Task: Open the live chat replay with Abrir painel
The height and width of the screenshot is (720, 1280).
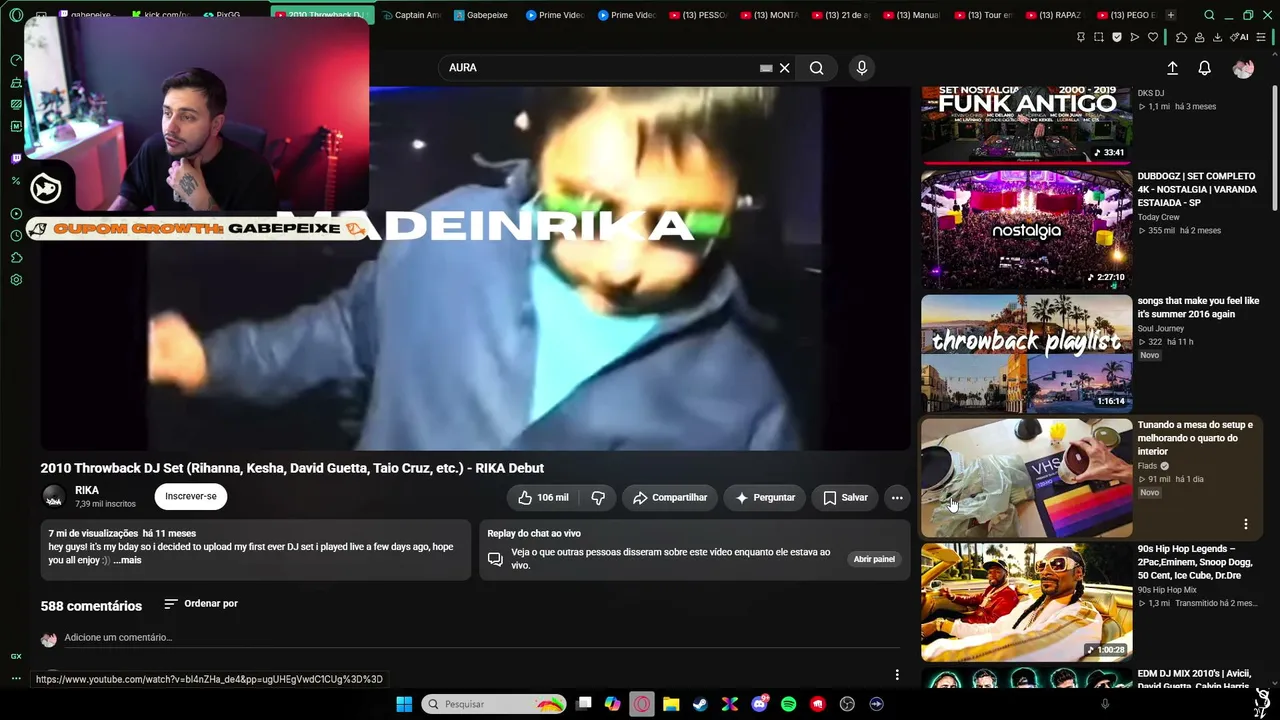Action: (x=874, y=559)
